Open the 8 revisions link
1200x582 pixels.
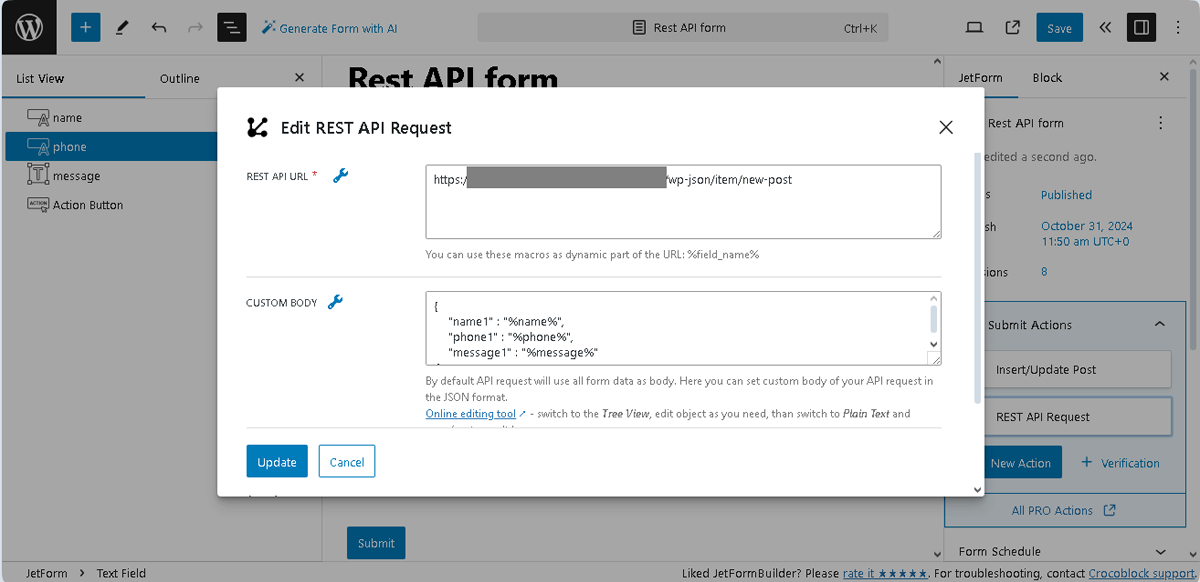[1044, 272]
